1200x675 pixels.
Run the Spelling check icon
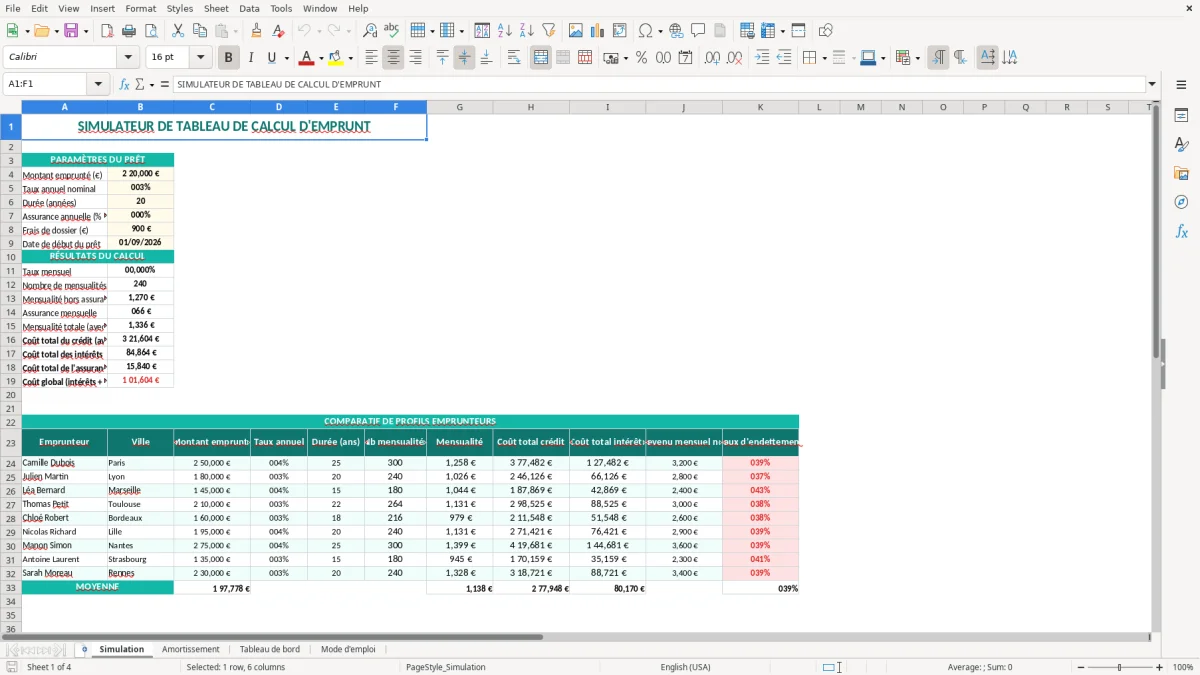(391, 31)
